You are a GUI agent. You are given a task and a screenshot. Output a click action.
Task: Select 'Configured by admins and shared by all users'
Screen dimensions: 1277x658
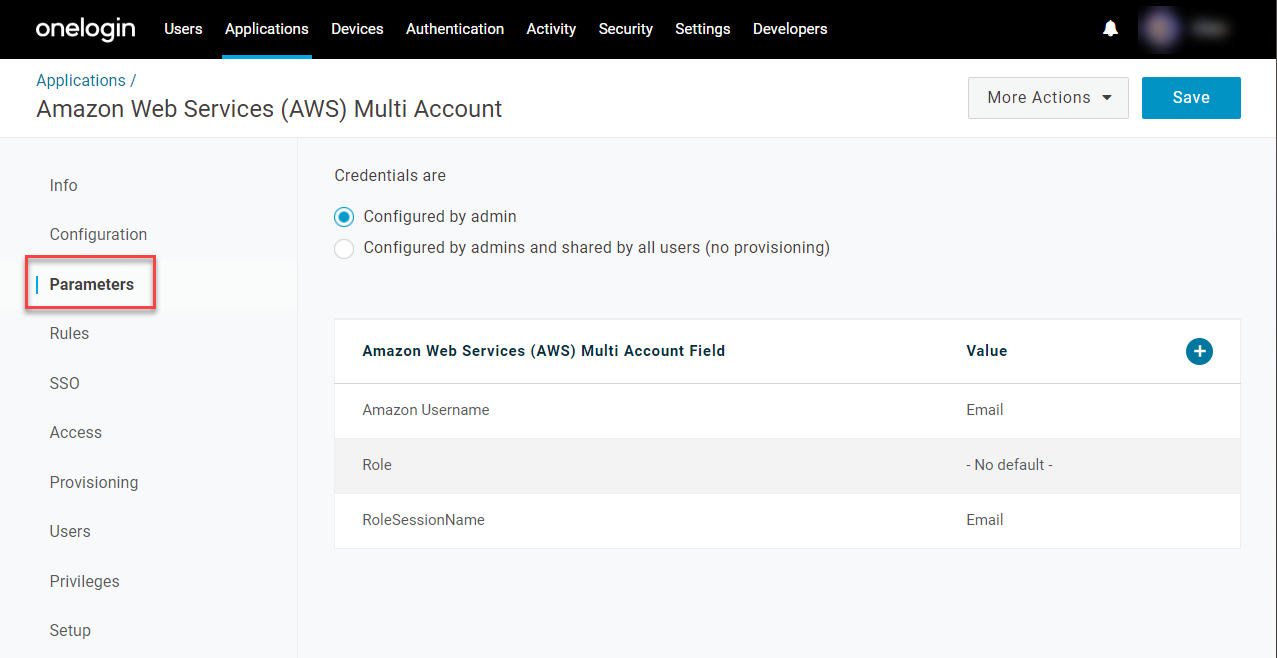(344, 248)
